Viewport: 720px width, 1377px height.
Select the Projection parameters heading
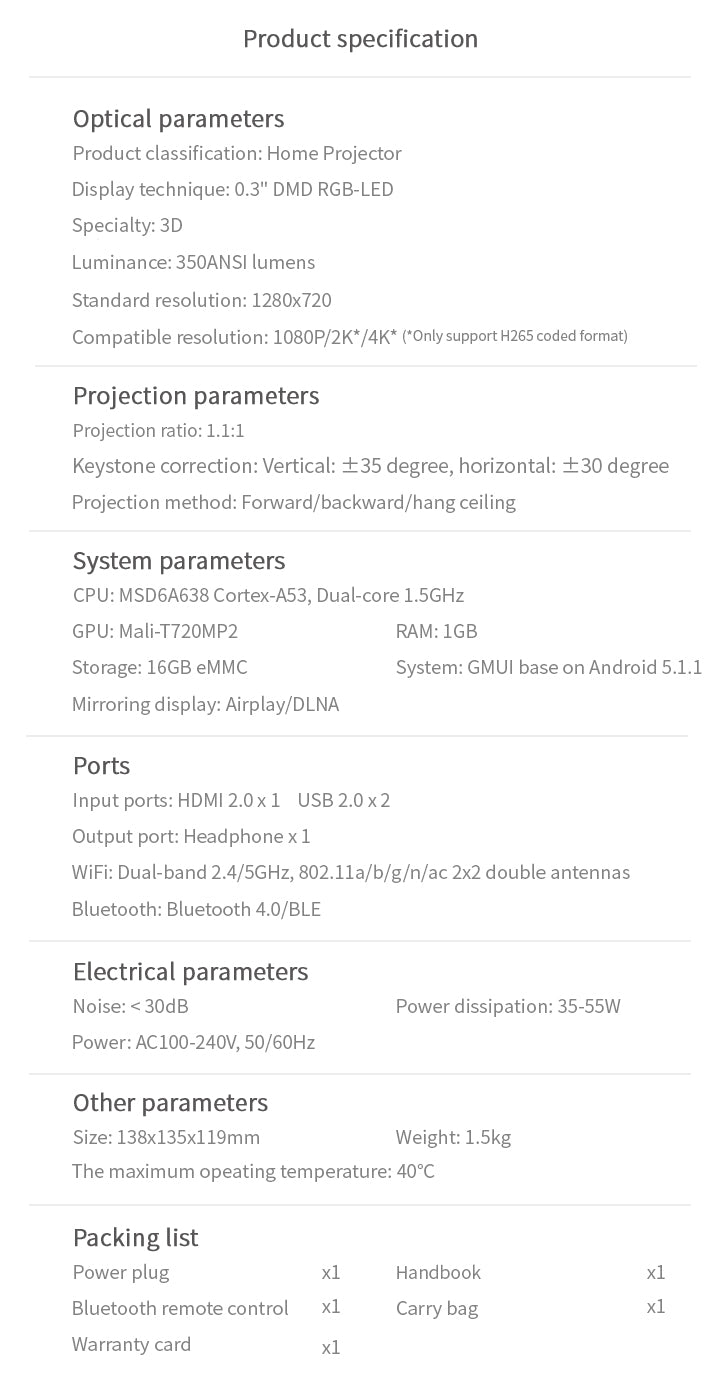(196, 396)
